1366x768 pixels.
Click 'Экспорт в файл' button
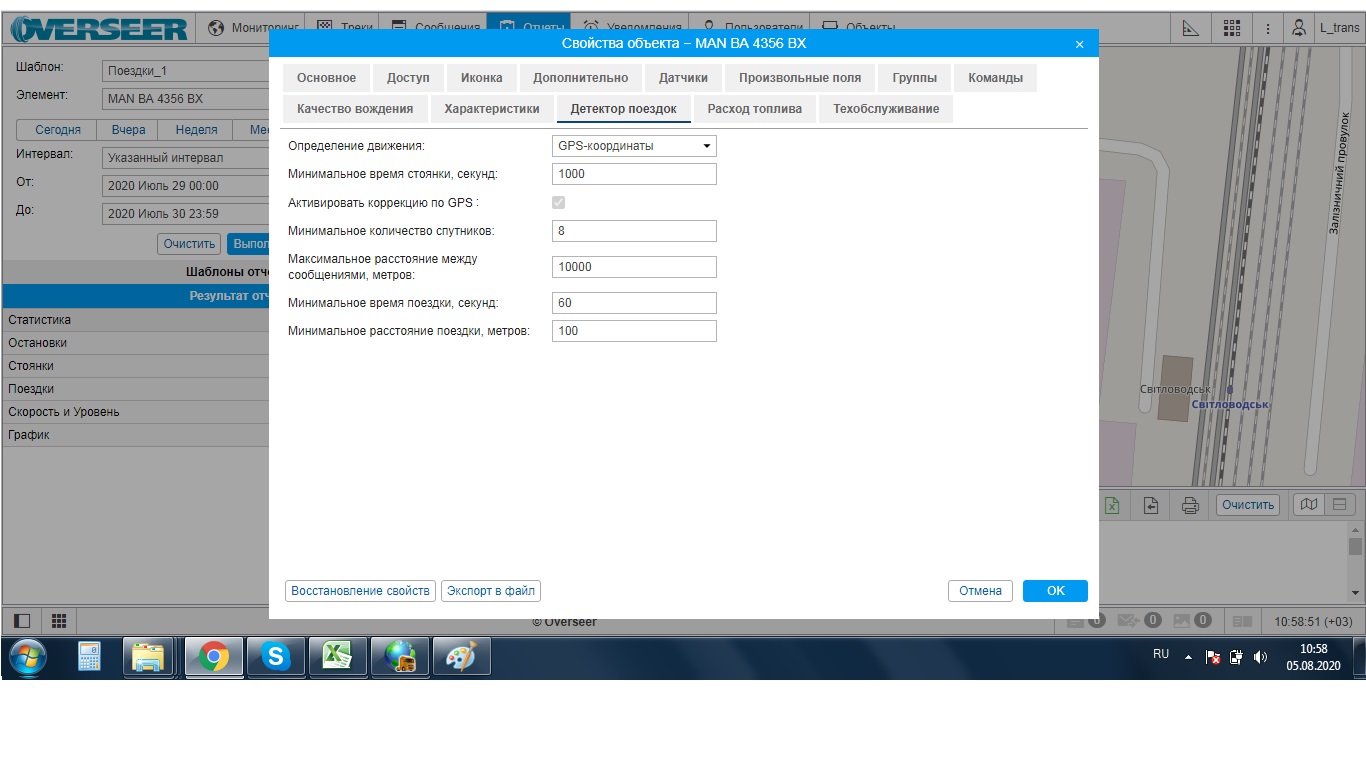click(x=491, y=591)
